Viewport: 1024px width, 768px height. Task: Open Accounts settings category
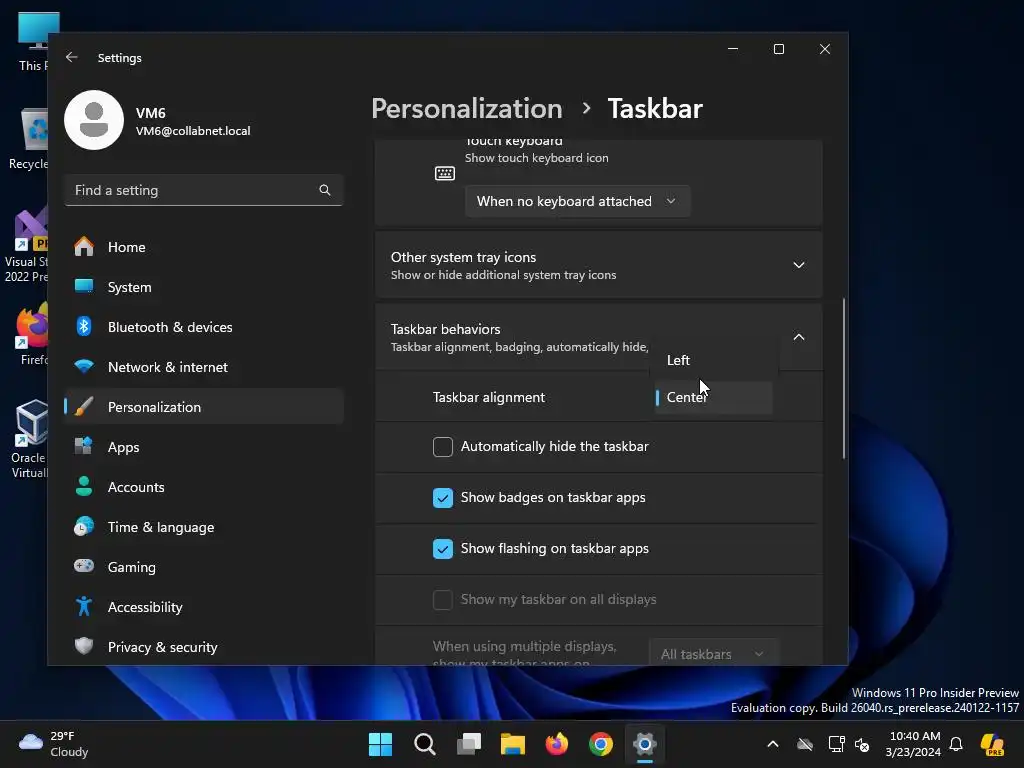pos(204,487)
